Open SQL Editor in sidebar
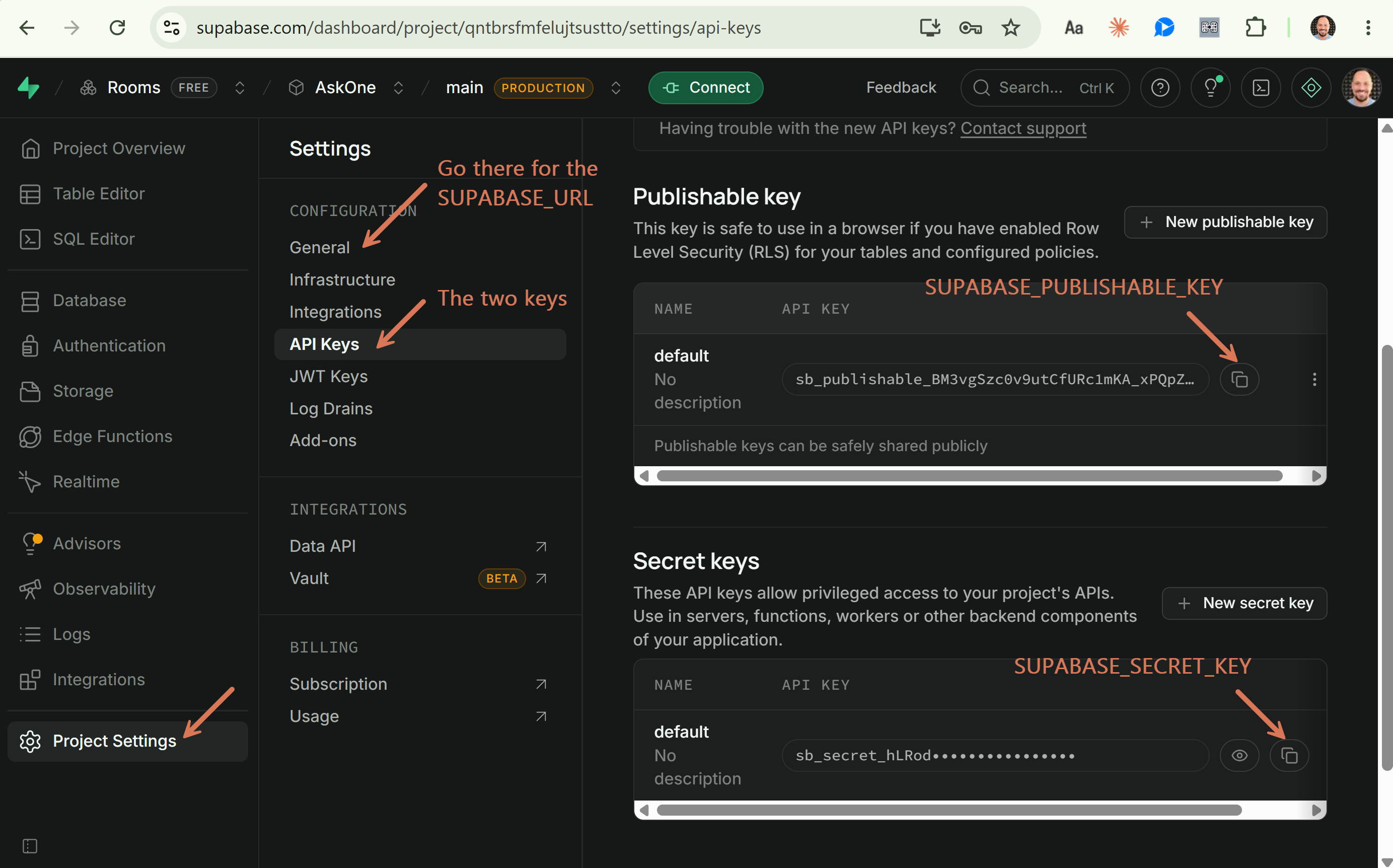 tap(127, 239)
